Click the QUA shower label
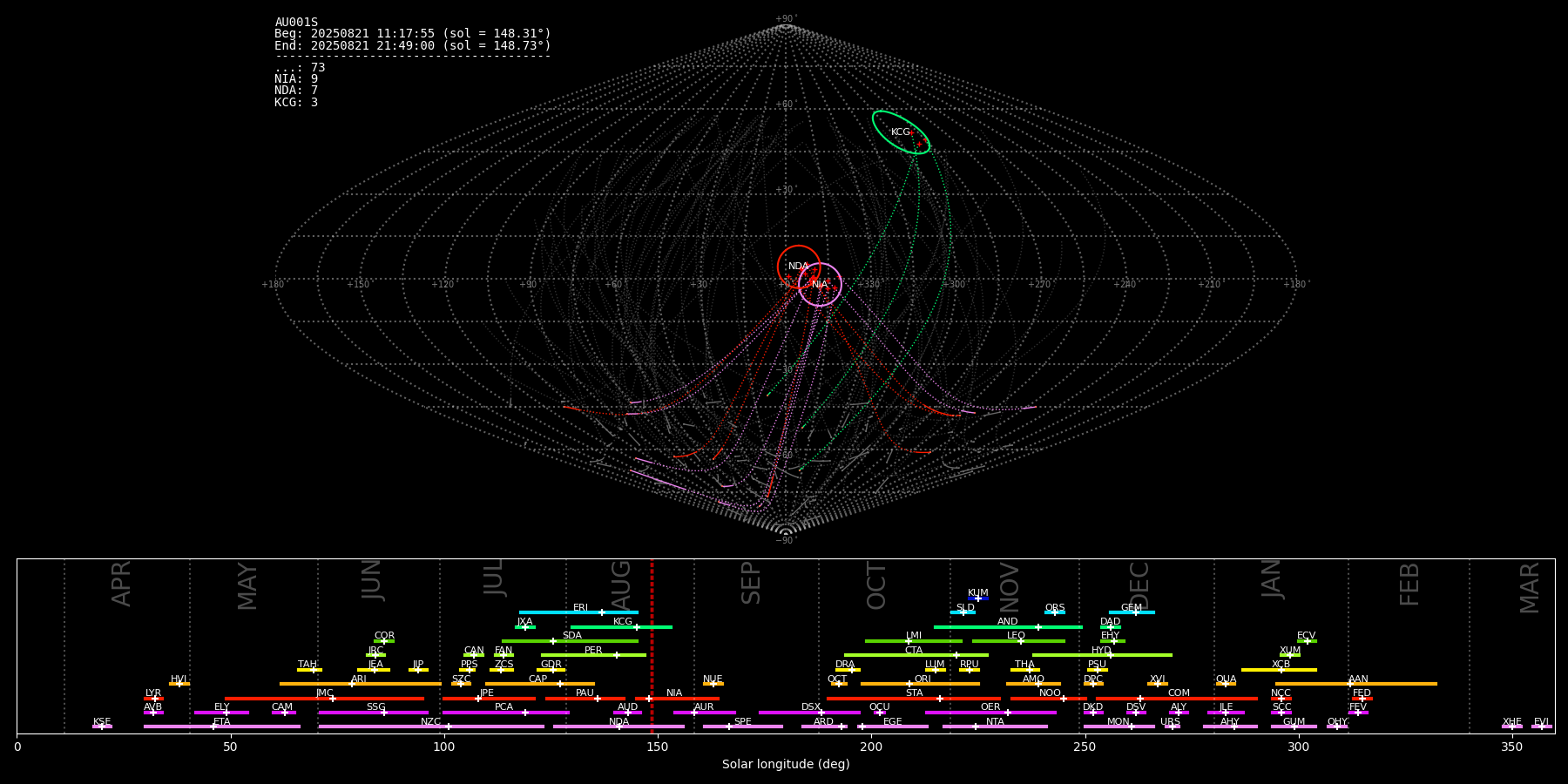The image size is (1568, 784). [x=1226, y=679]
